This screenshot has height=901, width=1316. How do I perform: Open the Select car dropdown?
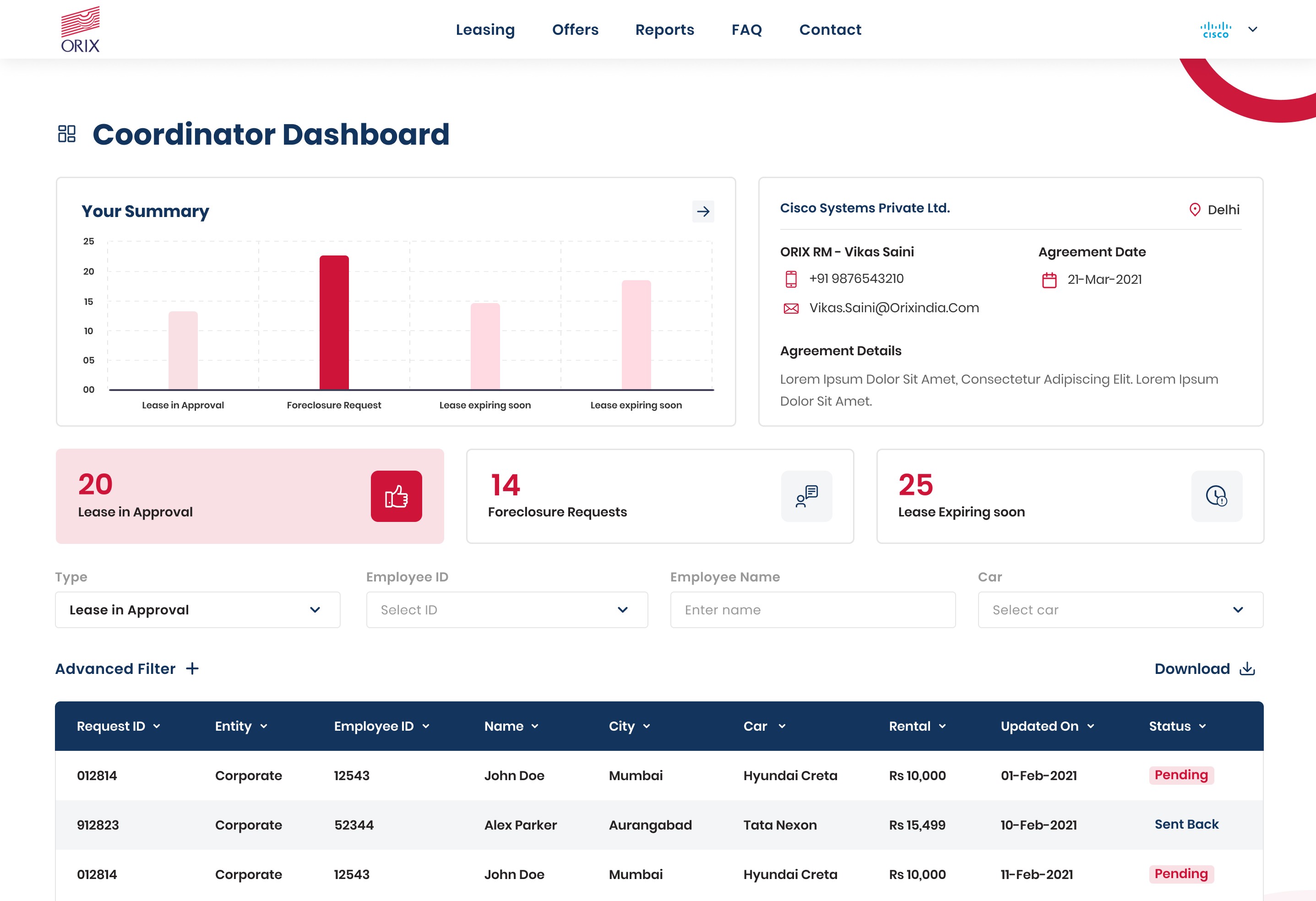1120,610
